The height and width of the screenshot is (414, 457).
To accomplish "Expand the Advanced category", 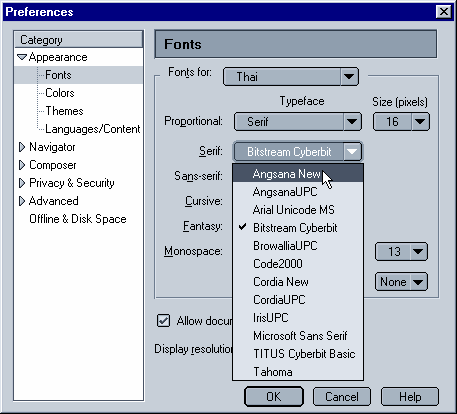I will [22, 201].
